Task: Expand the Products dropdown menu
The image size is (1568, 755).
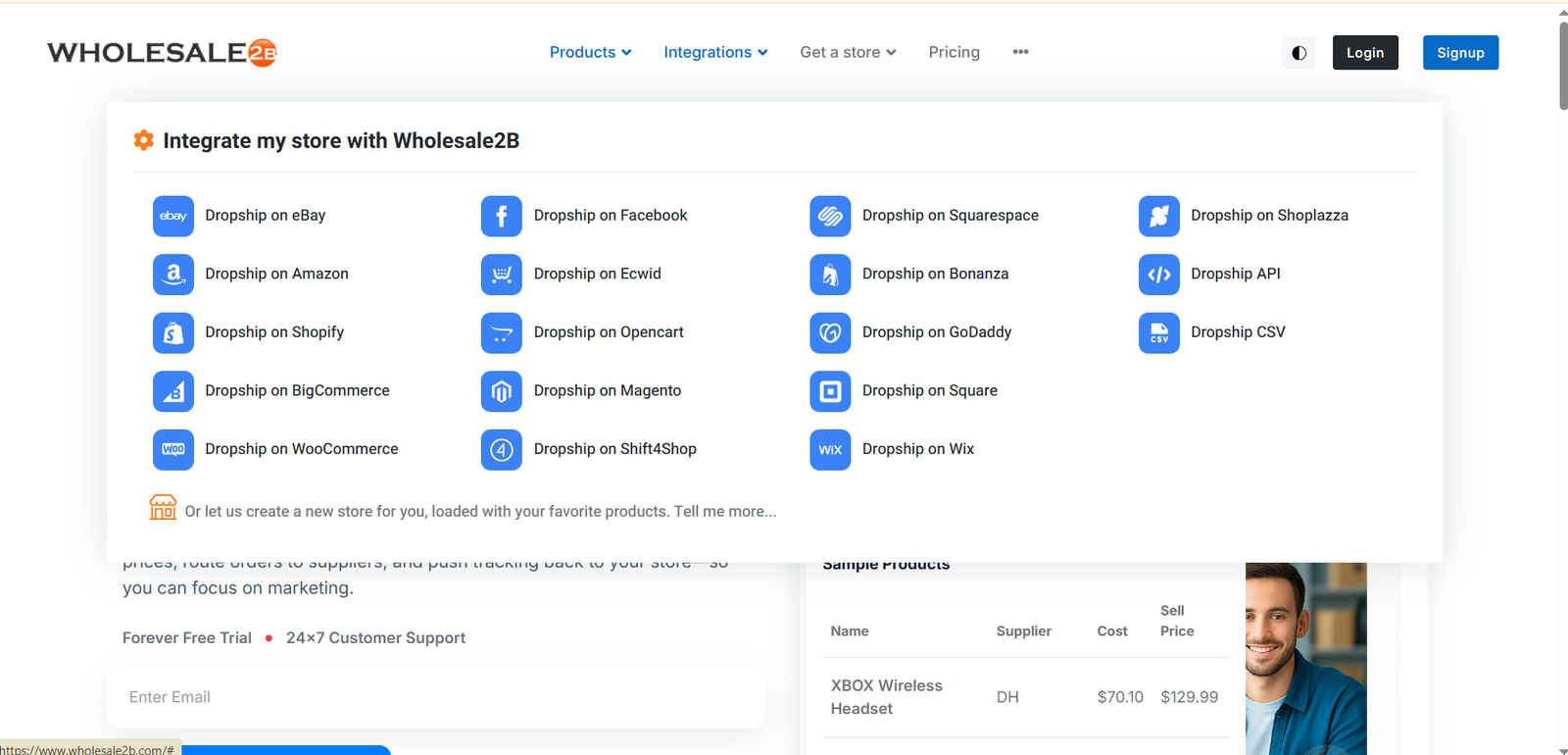Action: coord(590,52)
